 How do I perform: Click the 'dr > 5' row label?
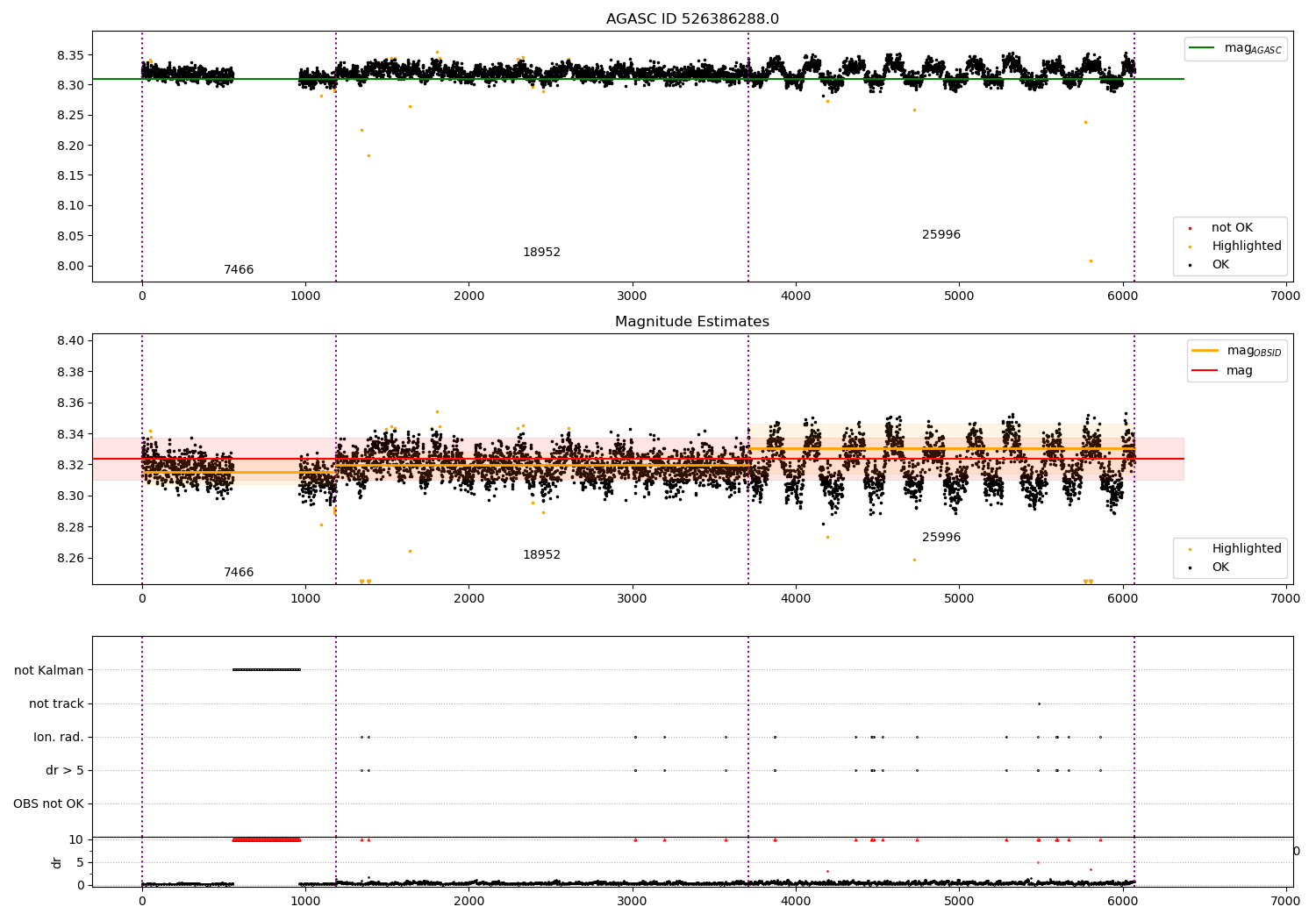65,771
